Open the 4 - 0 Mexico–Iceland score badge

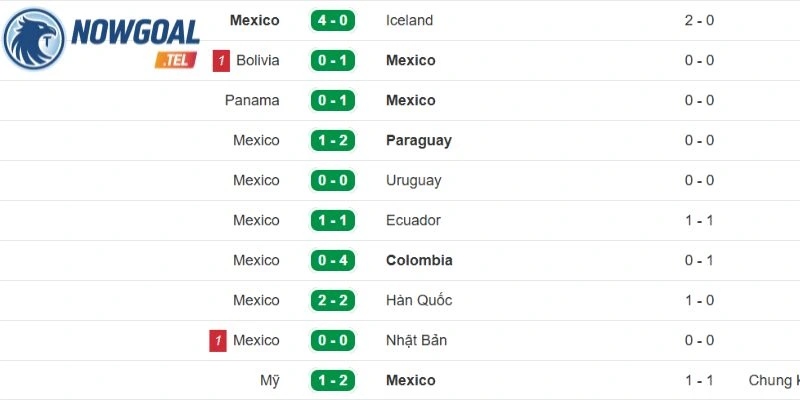pyautogui.click(x=333, y=20)
